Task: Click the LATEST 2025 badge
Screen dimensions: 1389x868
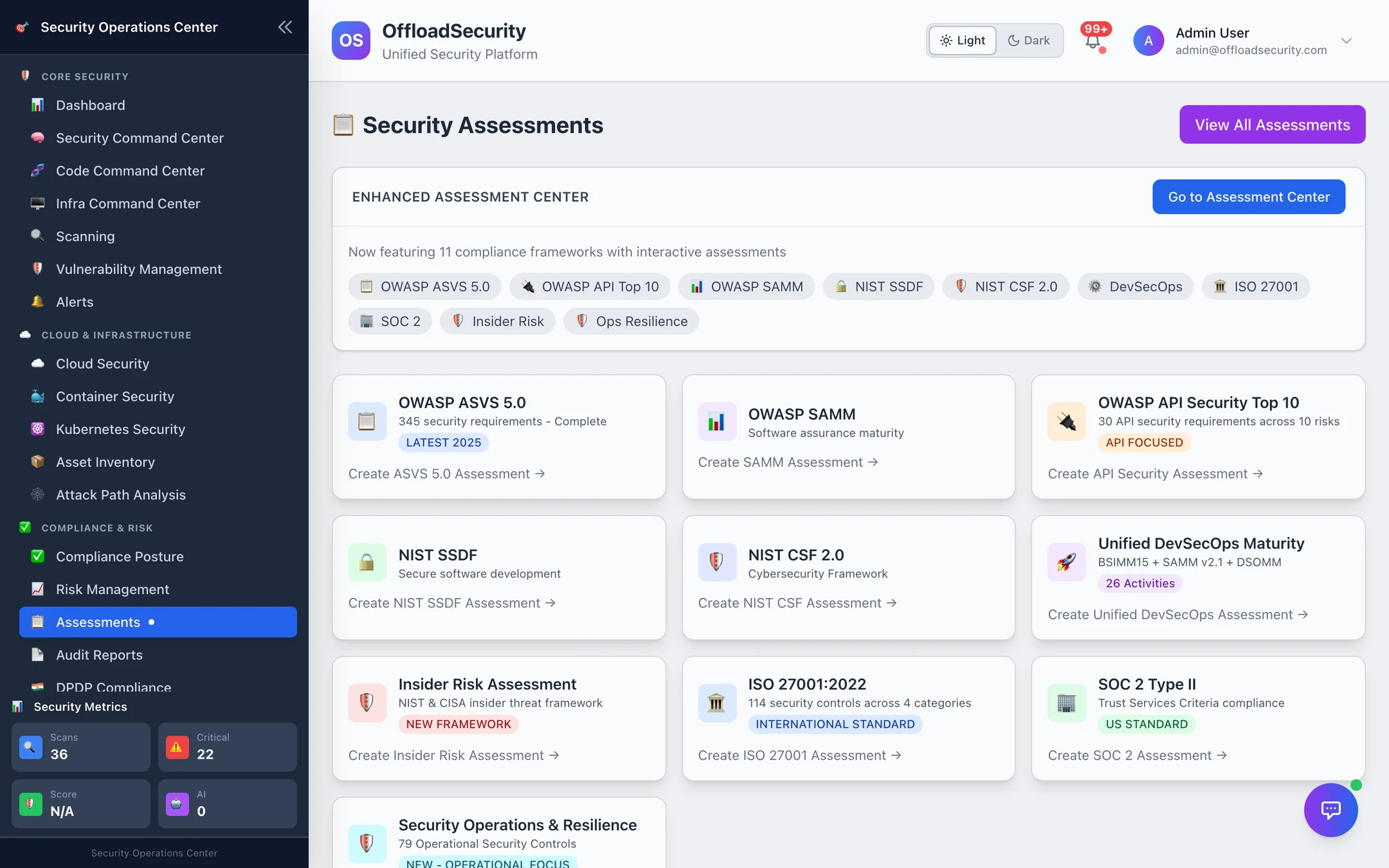Action: (x=444, y=442)
